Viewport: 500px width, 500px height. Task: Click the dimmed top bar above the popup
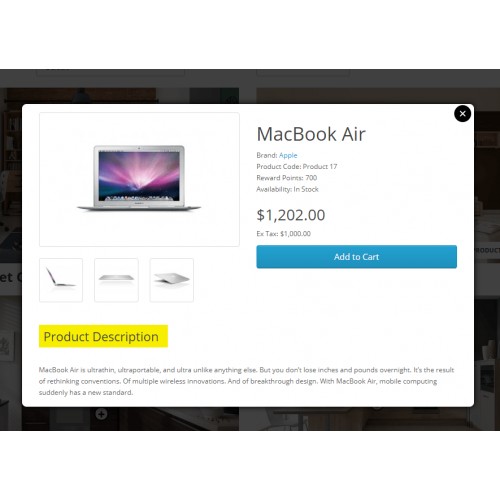coord(250,78)
